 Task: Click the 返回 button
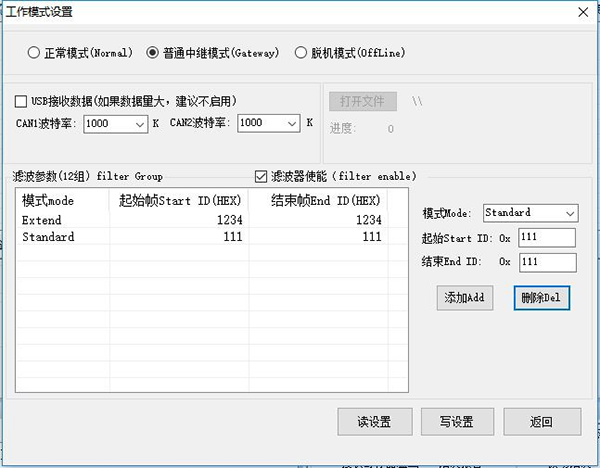click(x=541, y=421)
